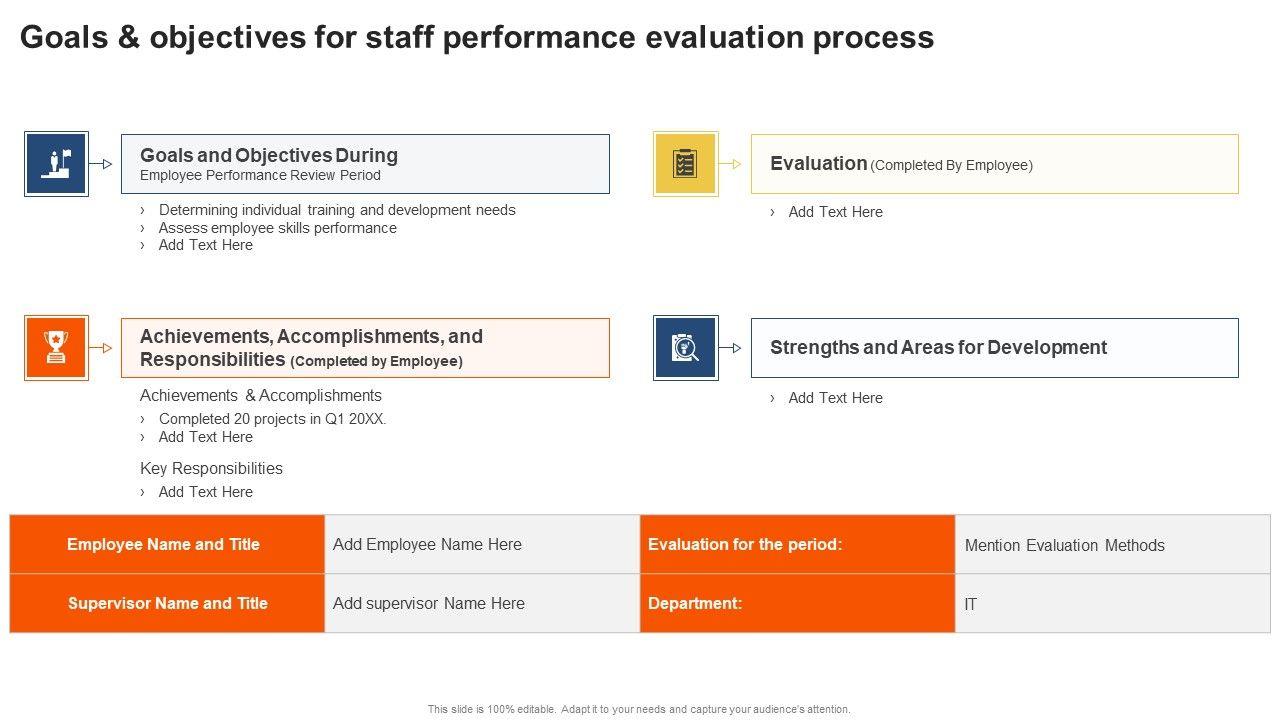Click Strengths and Areas for Development box
The width and height of the screenshot is (1280, 720).
tap(994, 348)
